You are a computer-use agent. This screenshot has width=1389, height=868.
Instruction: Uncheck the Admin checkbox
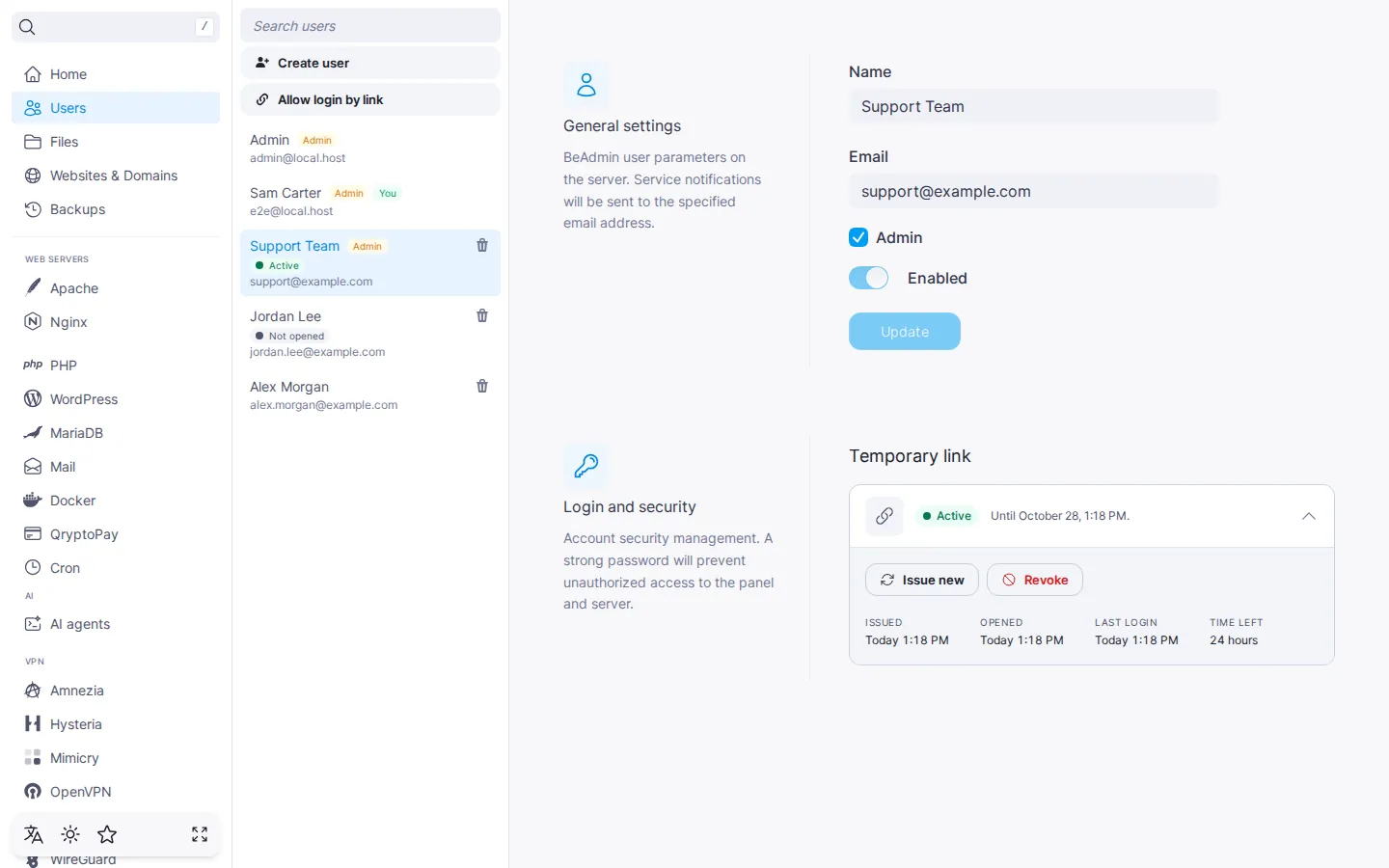click(858, 237)
